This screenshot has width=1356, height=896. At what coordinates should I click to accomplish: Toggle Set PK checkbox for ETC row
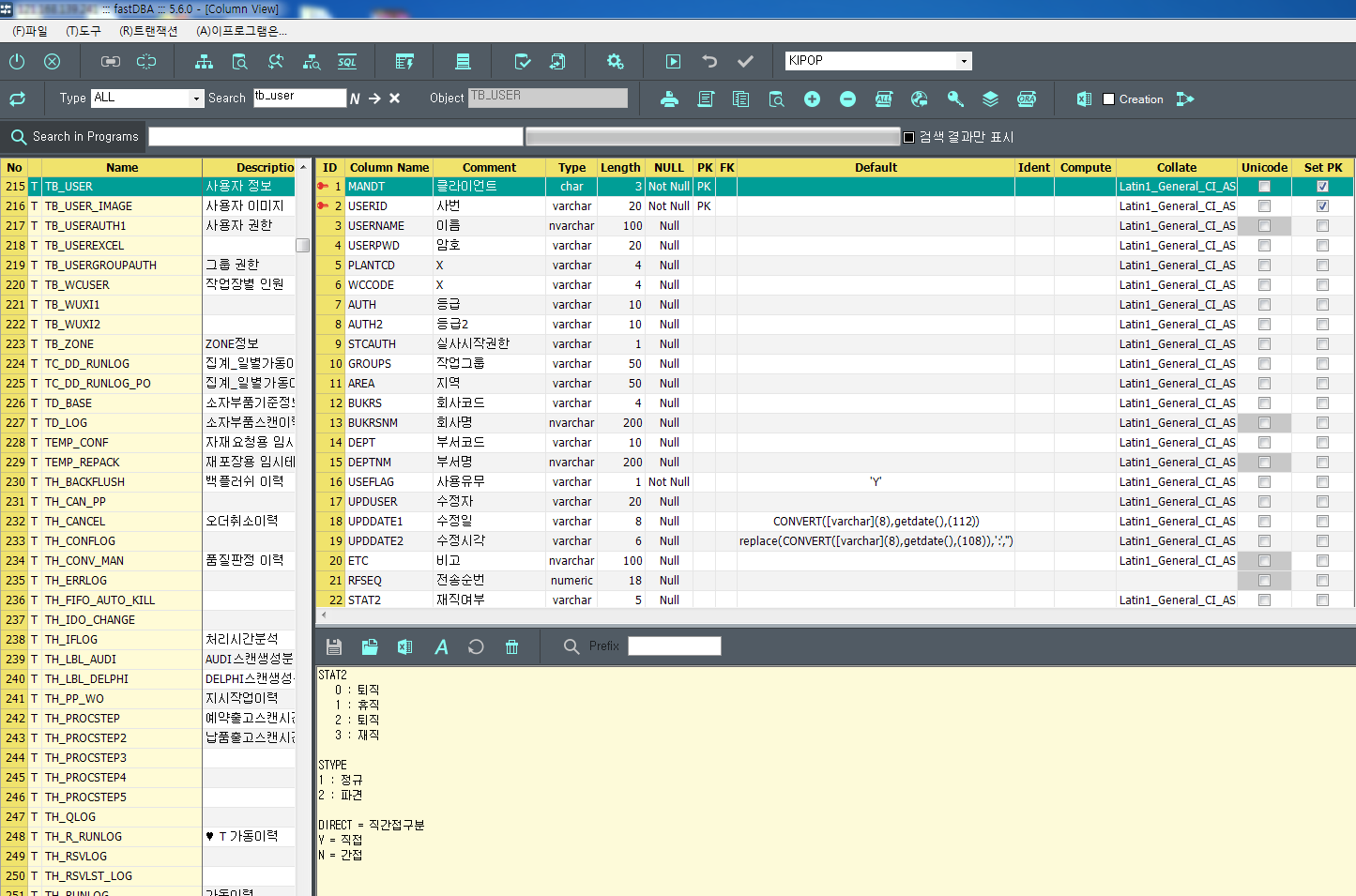[x=1322, y=561]
